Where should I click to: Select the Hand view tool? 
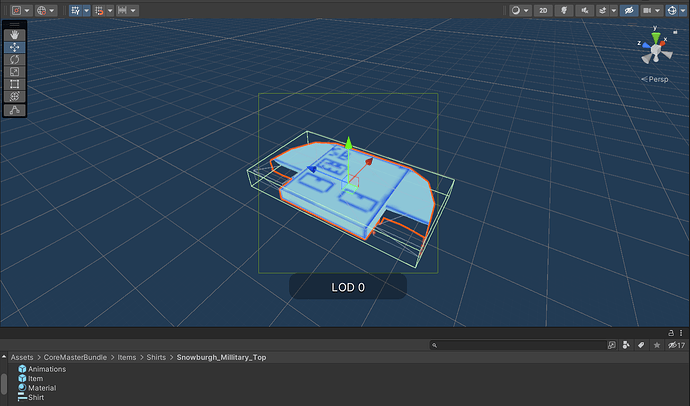pos(15,35)
